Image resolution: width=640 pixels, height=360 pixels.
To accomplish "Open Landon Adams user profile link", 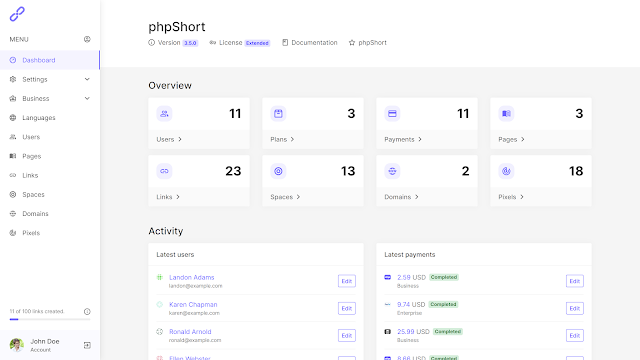I will pyautogui.click(x=191, y=277).
